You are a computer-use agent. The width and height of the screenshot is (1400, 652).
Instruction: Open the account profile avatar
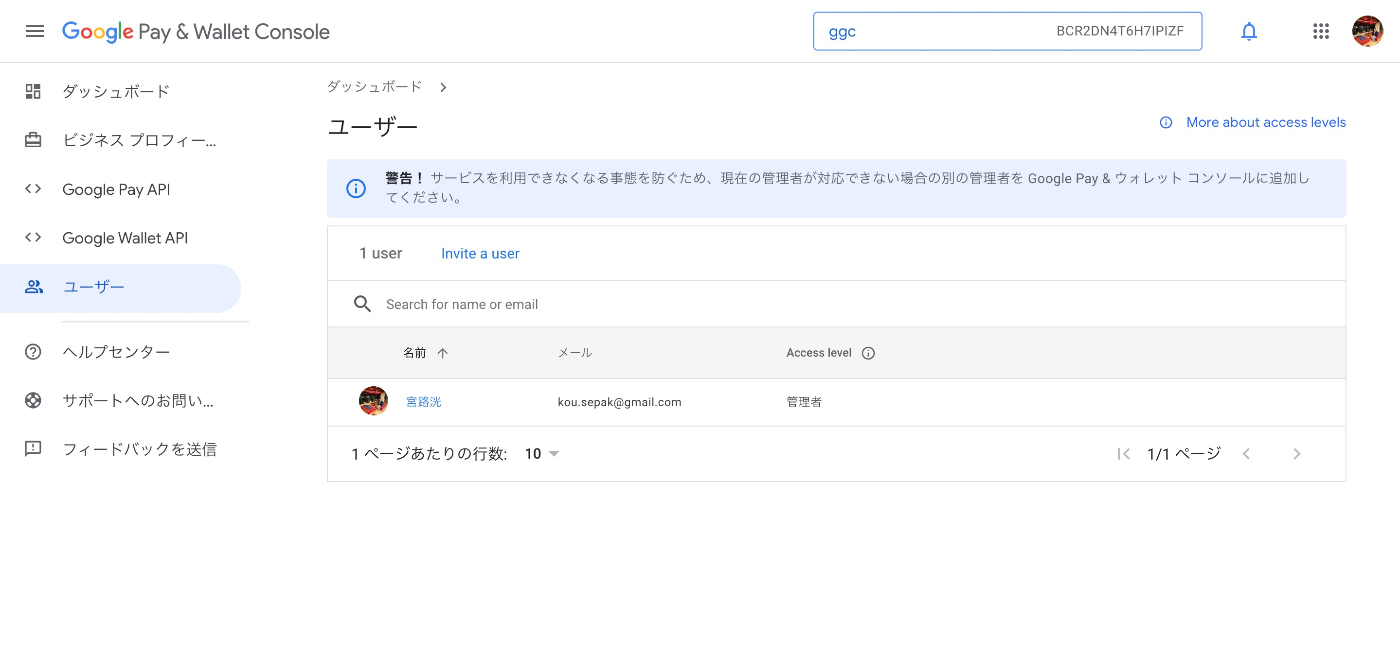(1367, 31)
